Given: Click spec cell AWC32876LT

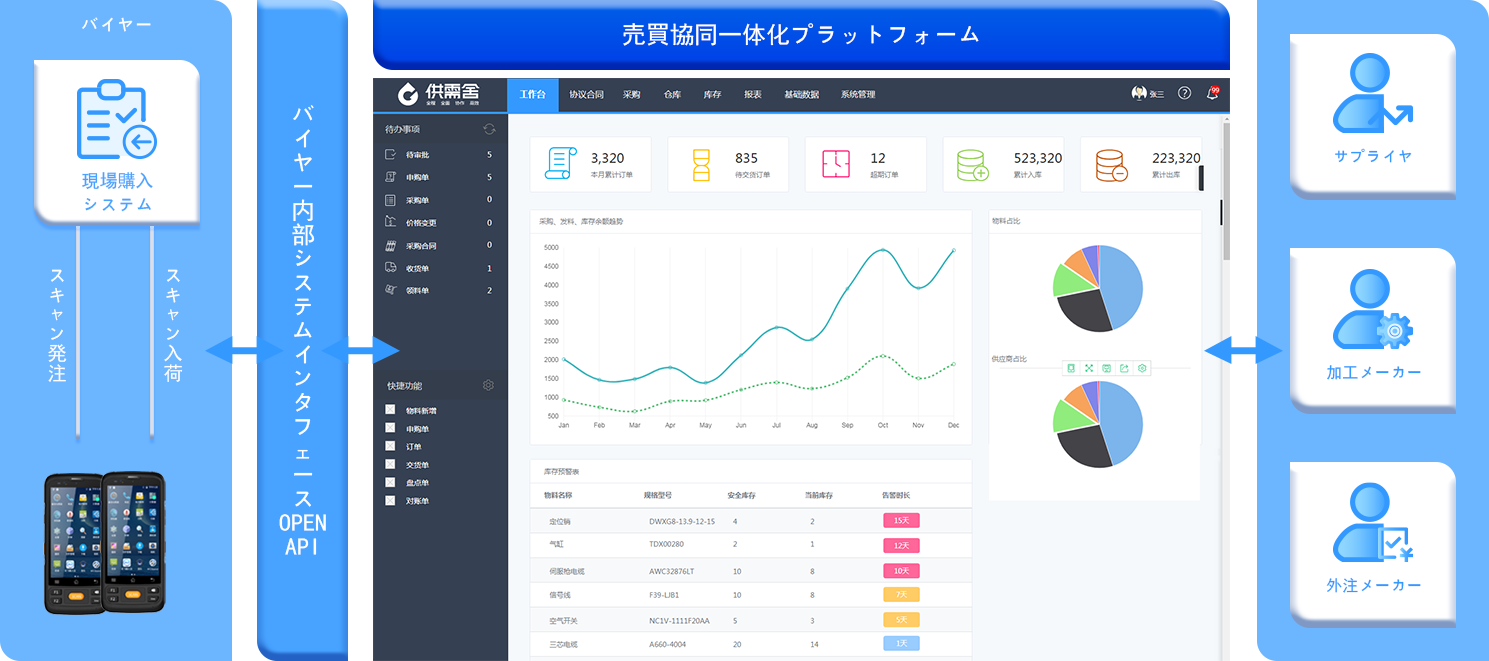Looking at the screenshot, I should point(672,571).
